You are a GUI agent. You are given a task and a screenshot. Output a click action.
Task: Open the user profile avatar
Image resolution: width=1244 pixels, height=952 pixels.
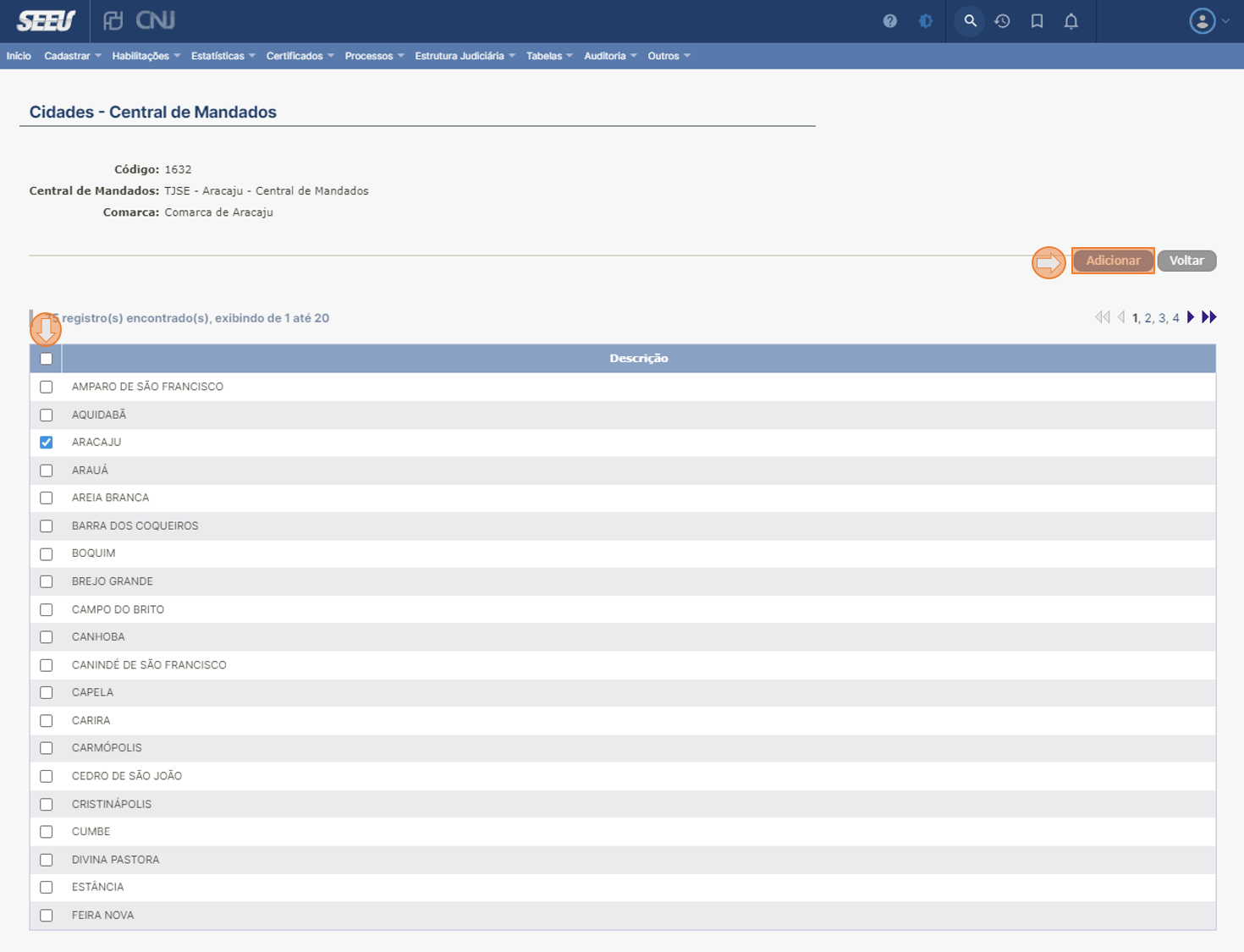1202,21
